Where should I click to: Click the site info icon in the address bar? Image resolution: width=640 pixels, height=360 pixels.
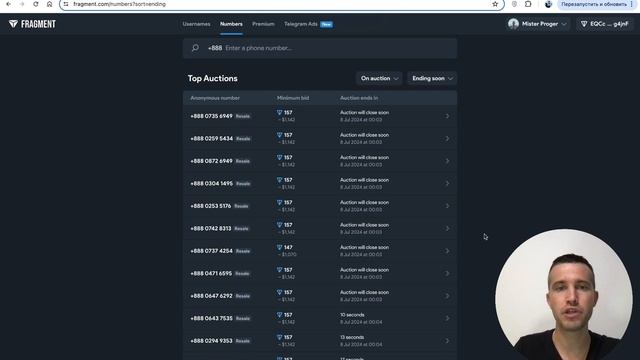[x=66, y=4]
